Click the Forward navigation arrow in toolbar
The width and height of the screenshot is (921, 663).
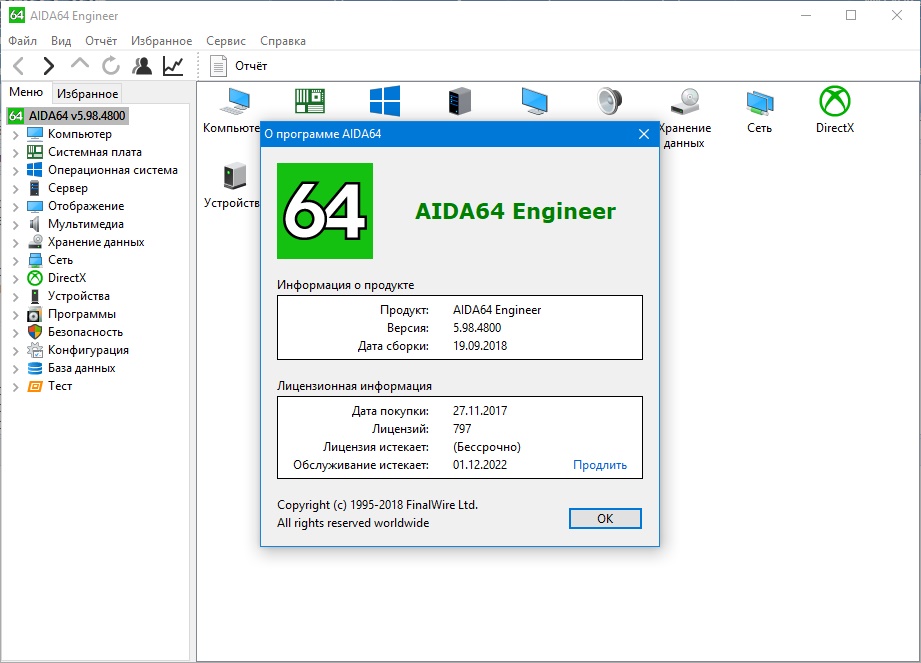[48, 66]
